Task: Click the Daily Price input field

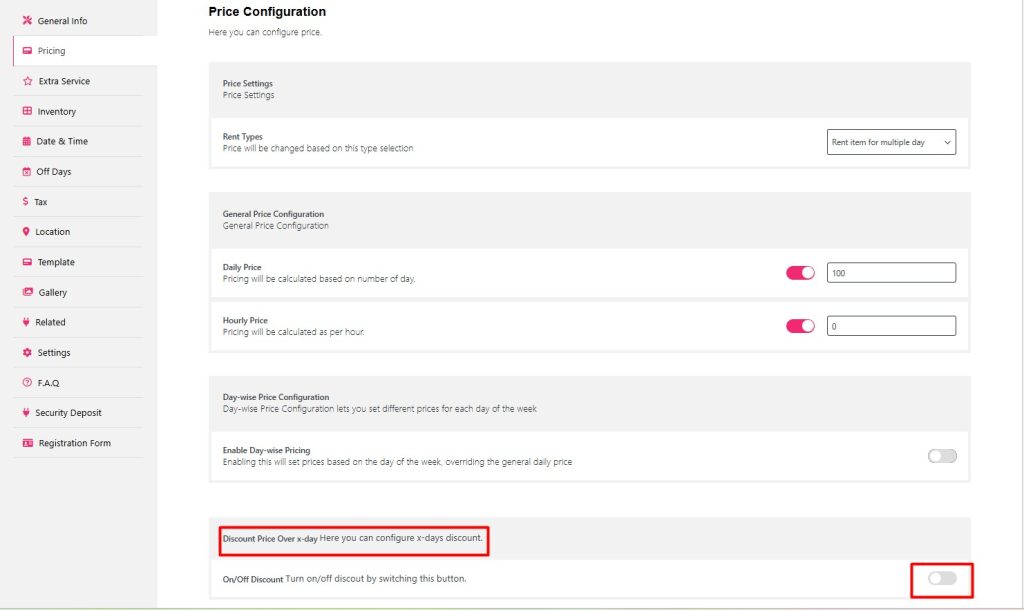Action: tap(891, 273)
